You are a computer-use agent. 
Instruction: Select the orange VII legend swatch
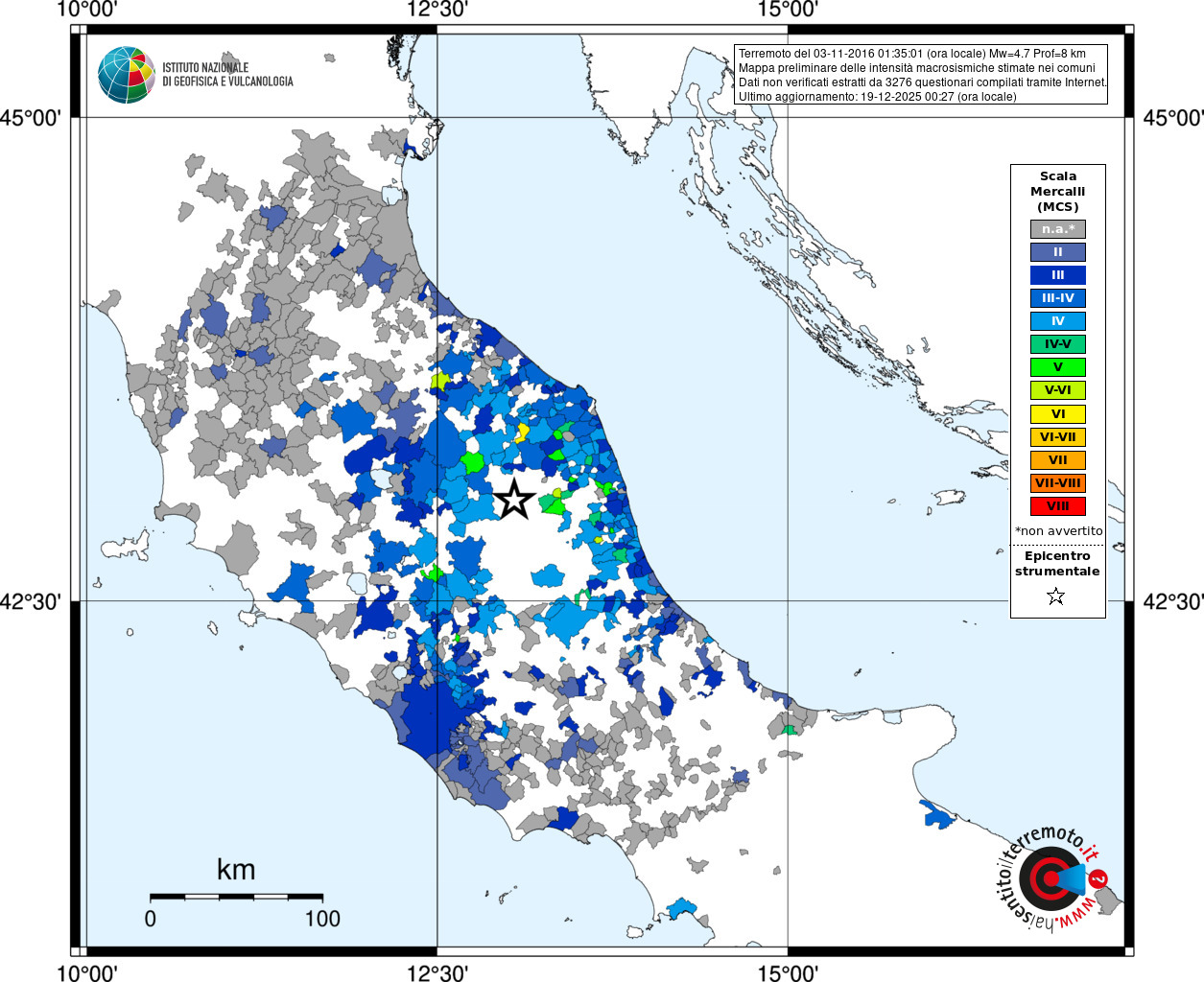coord(1058,460)
